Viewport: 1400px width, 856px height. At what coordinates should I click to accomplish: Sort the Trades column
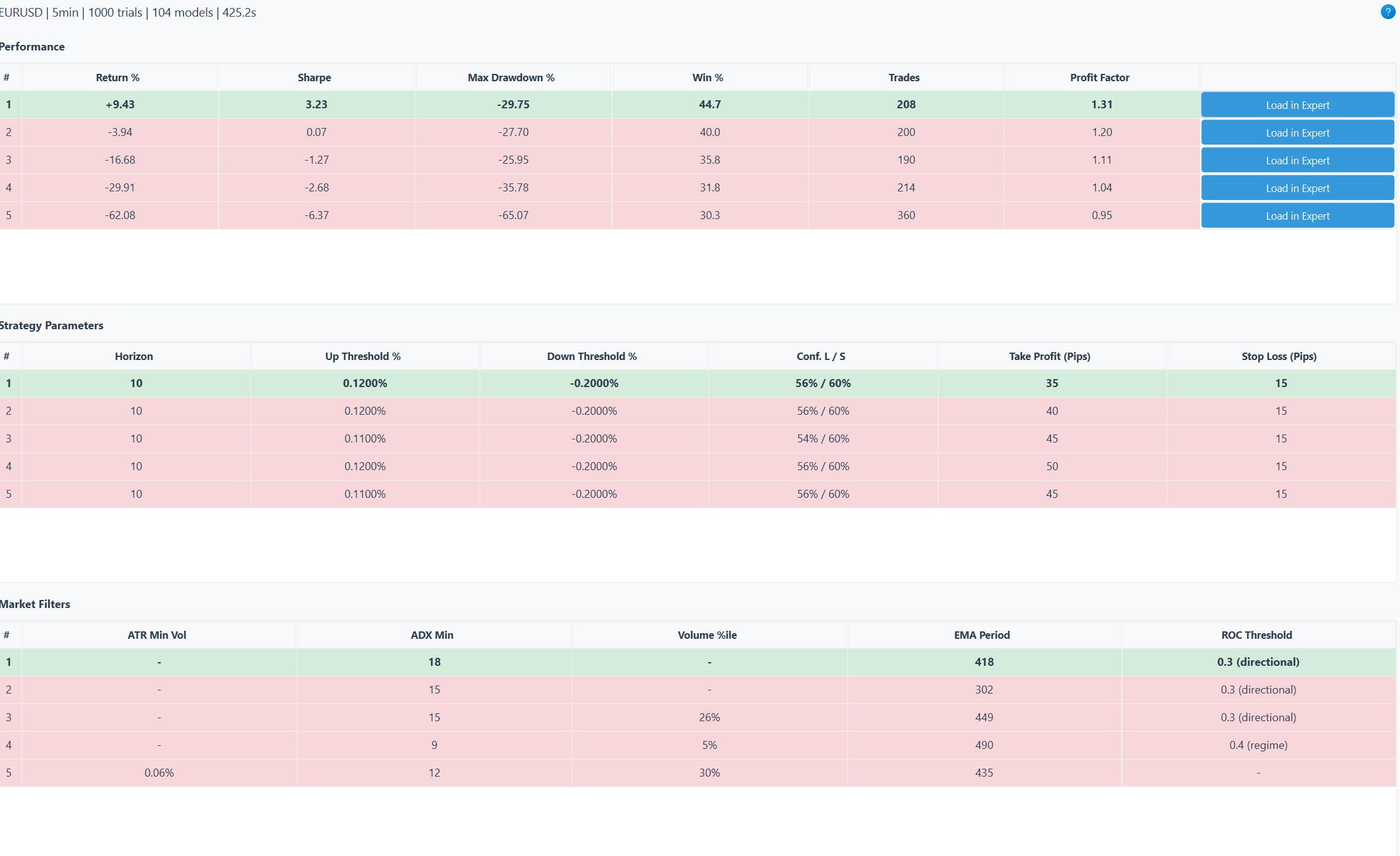tap(904, 77)
